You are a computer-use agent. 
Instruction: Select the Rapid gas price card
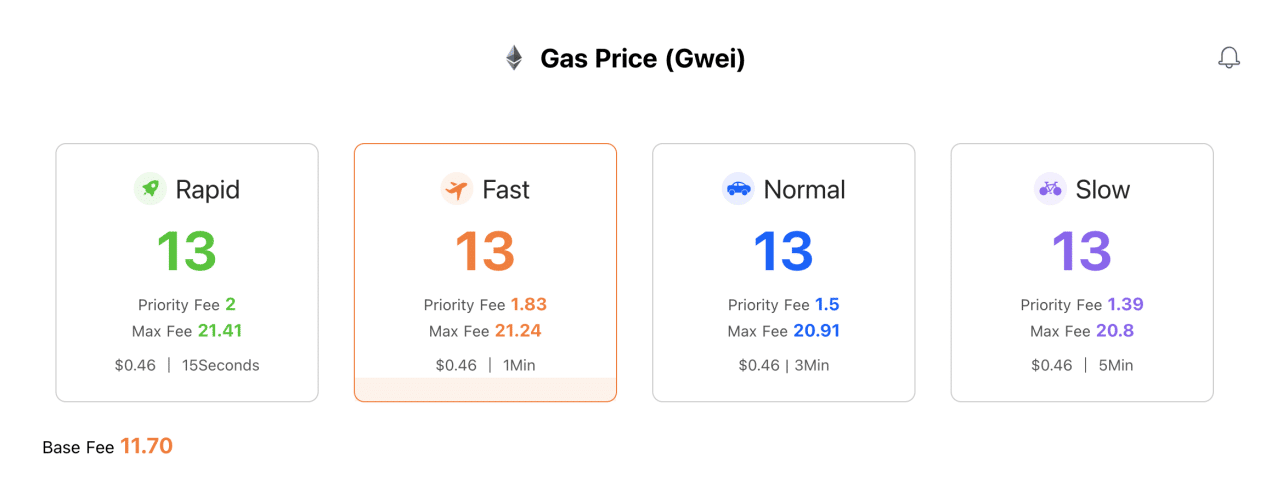[187, 273]
